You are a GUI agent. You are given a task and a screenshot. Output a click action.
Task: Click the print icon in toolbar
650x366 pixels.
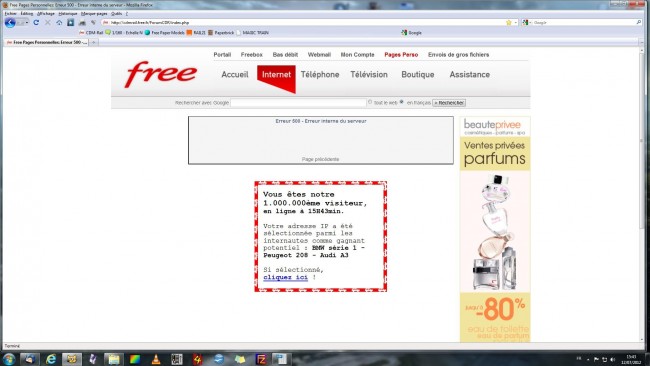(82, 23)
